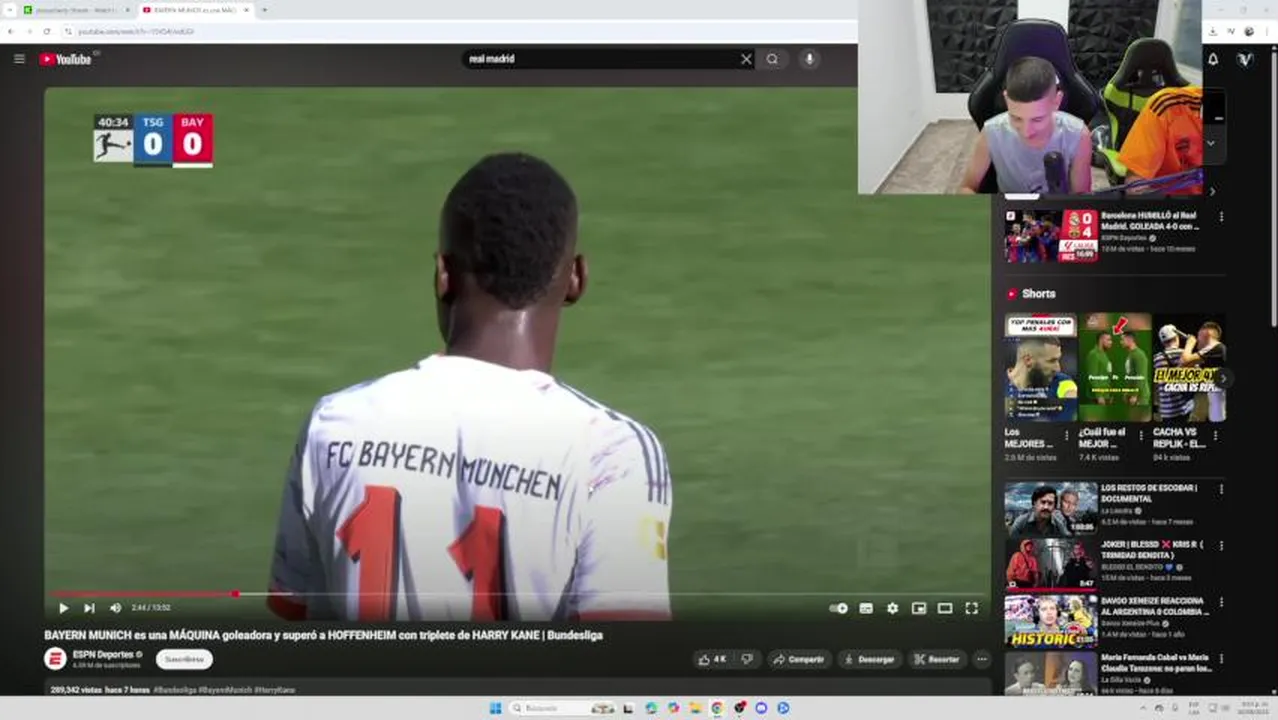Image resolution: width=1278 pixels, height=720 pixels.
Task: Open the Barcelona HUMILLÓ al Real Madrid thumbnail
Action: coord(1051,236)
